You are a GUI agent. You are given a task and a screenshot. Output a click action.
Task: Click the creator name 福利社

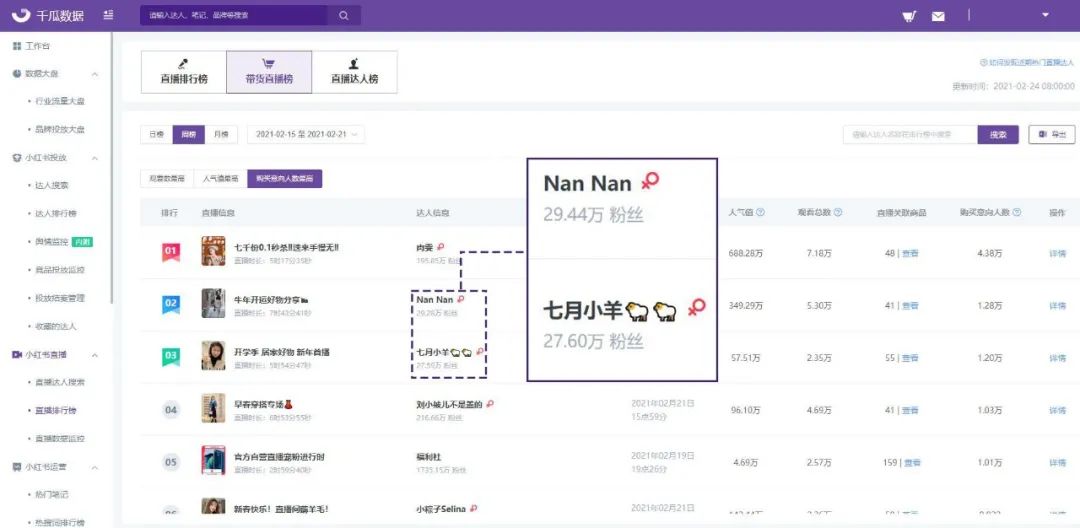tap(428, 457)
